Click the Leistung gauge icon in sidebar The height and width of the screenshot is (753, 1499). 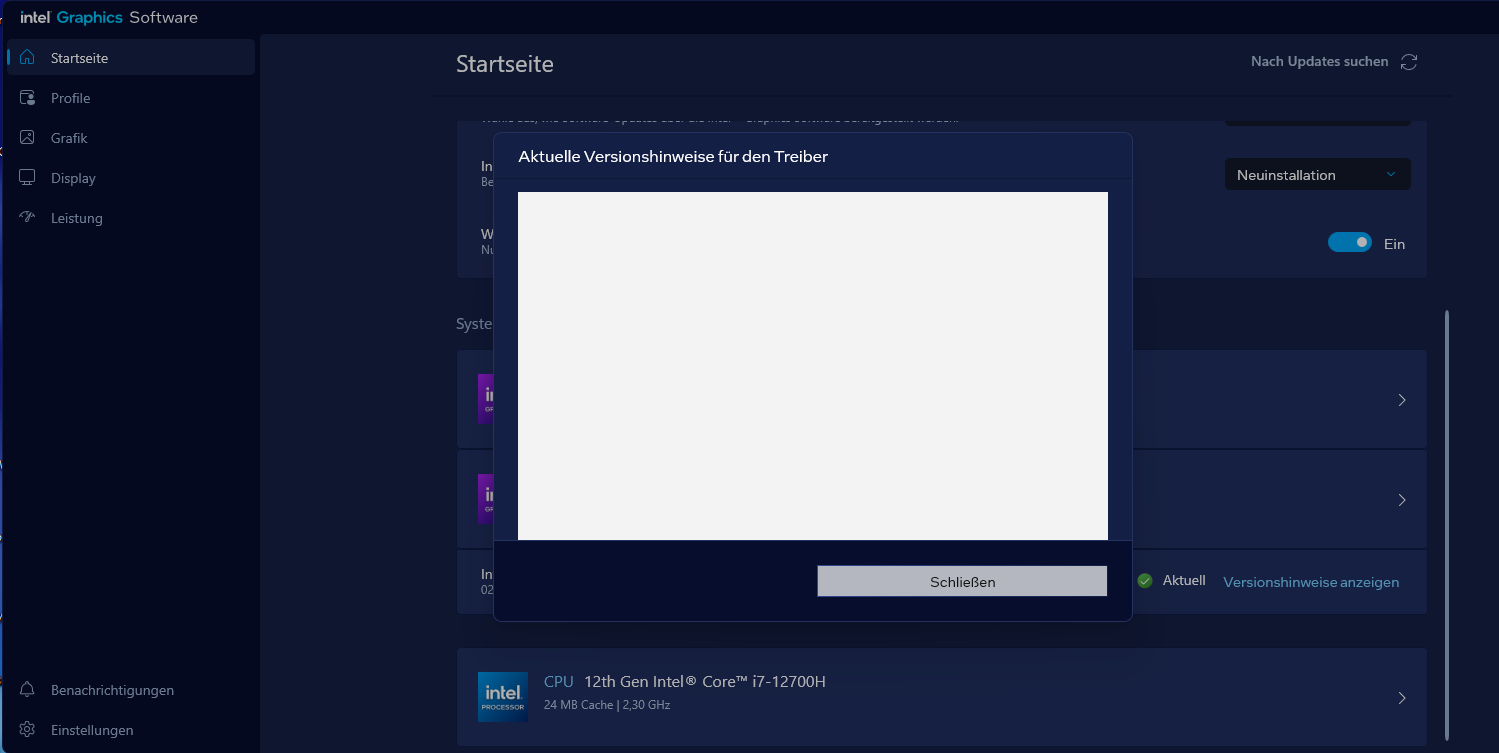coord(28,218)
